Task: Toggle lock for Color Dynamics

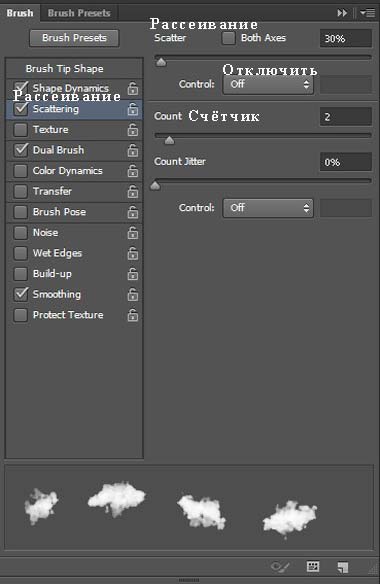Action: coord(133,171)
